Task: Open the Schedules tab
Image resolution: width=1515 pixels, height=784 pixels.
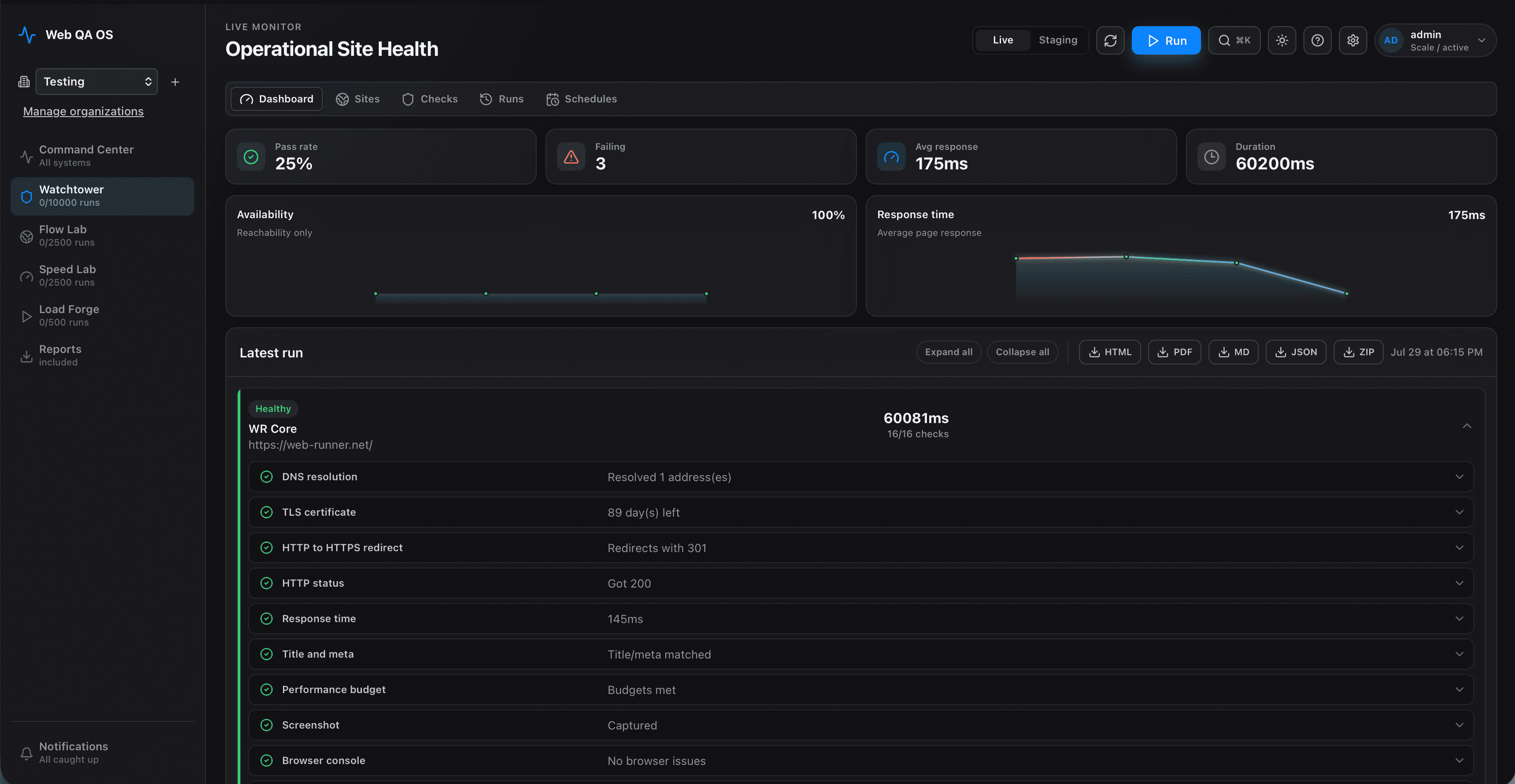Action: 582,99
